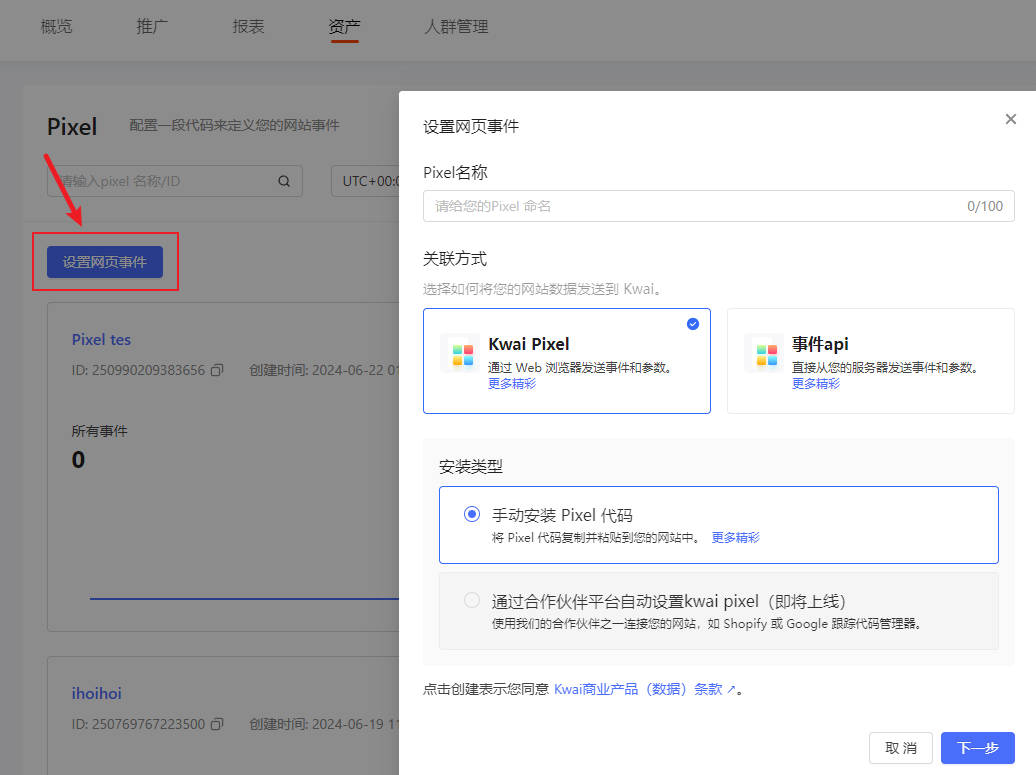This screenshot has height=775, width=1036.
Task: Open the 报表 tab
Action: pyautogui.click(x=248, y=27)
